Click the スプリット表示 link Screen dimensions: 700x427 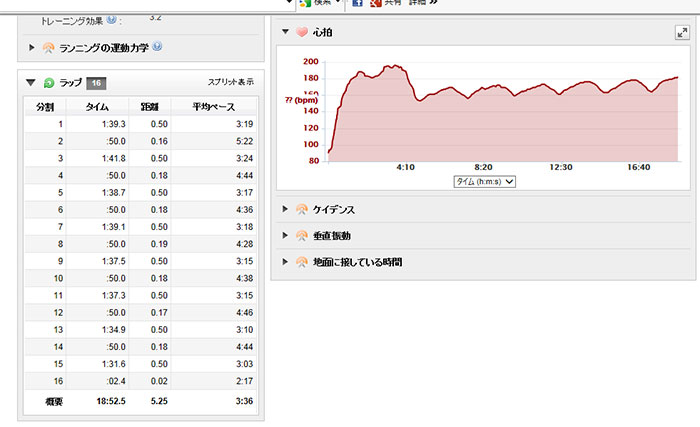point(230,82)
